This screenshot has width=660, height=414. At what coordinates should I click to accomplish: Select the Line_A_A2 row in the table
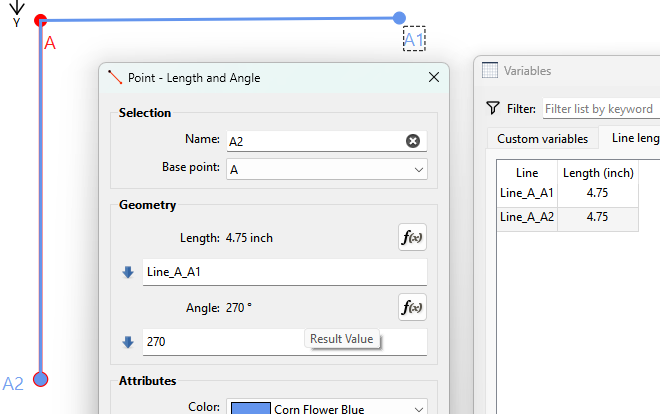click(526, 216)
